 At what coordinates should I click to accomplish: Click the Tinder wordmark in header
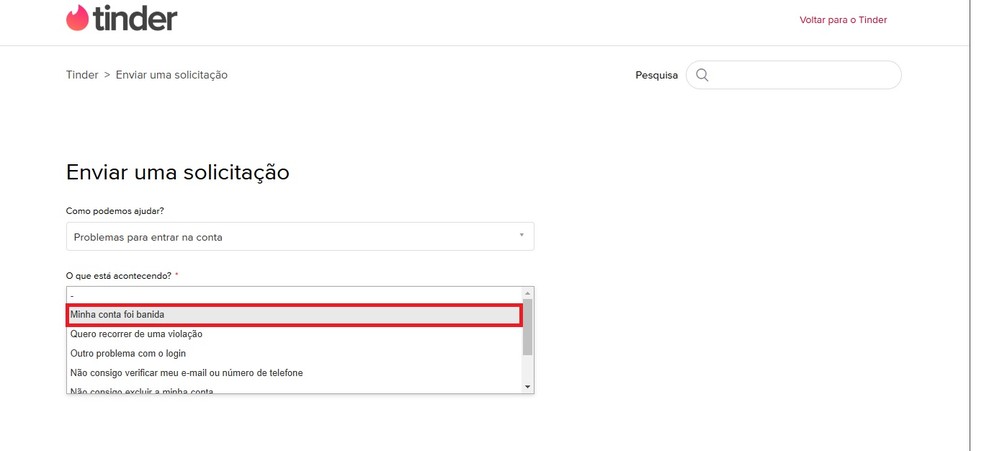coord(136,18)
